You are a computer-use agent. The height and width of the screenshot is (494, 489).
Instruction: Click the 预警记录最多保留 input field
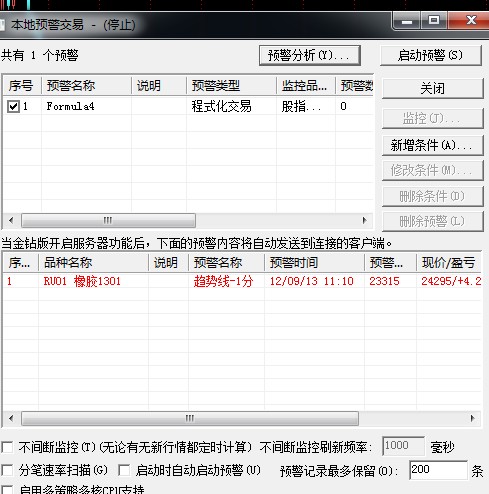[438, 470]
